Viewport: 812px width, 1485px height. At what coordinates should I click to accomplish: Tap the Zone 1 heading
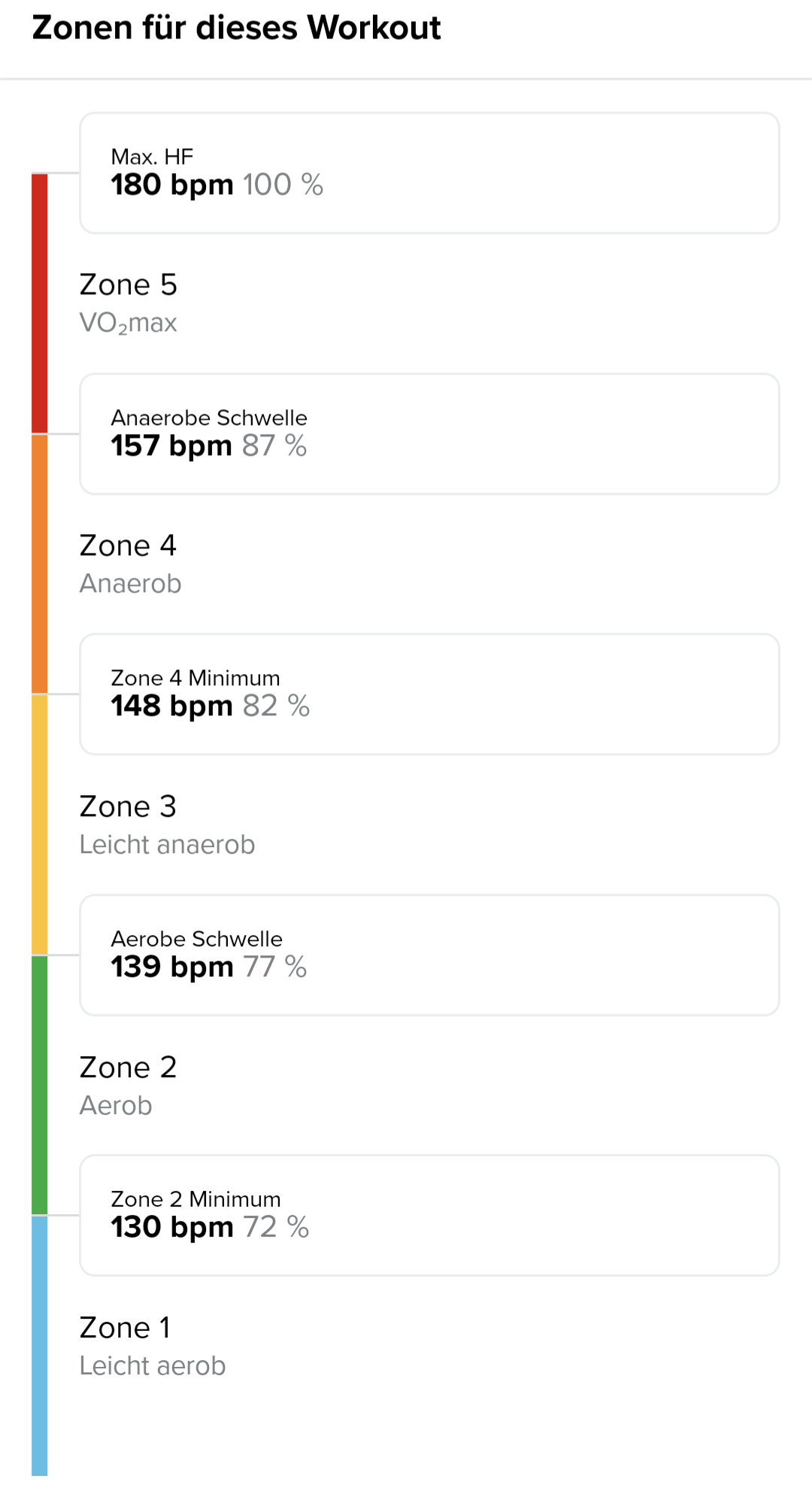[x=125, y=1328]
